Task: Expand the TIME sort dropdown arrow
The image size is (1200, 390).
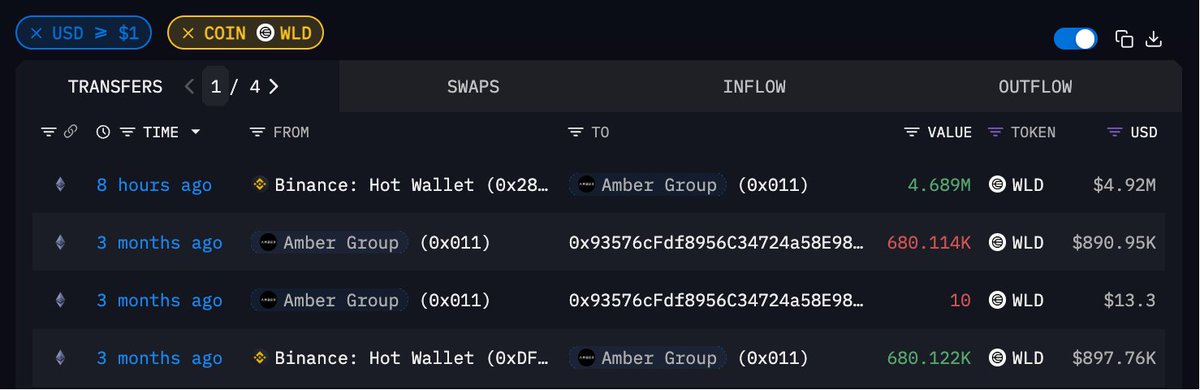Action: coord(195,132)
